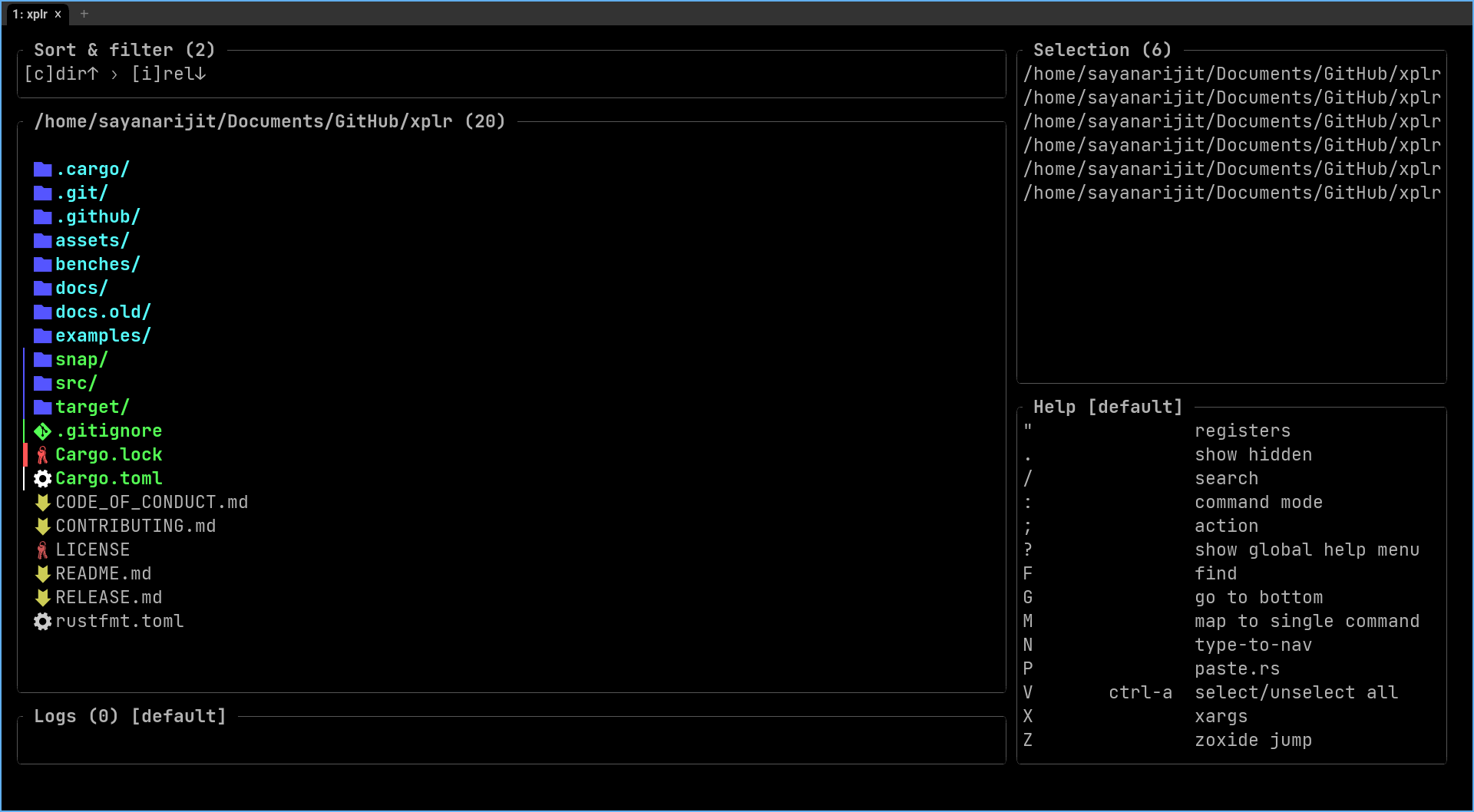The width and height of the screenshot is (1474, 812).
Task: Click the 'Help [default]' panel title
Action: coord(1108,407)
